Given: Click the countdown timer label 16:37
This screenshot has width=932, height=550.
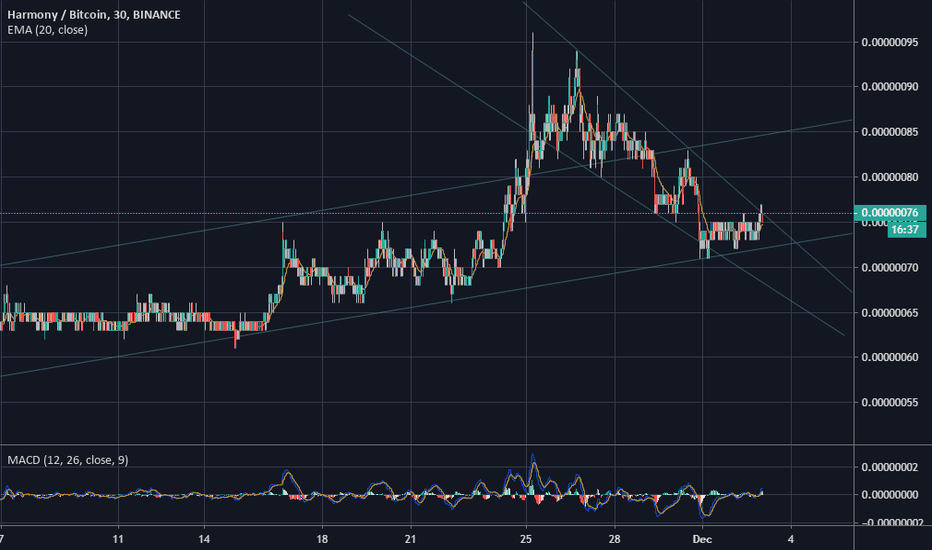Looking at the screenshot, I should click(905, 230).
